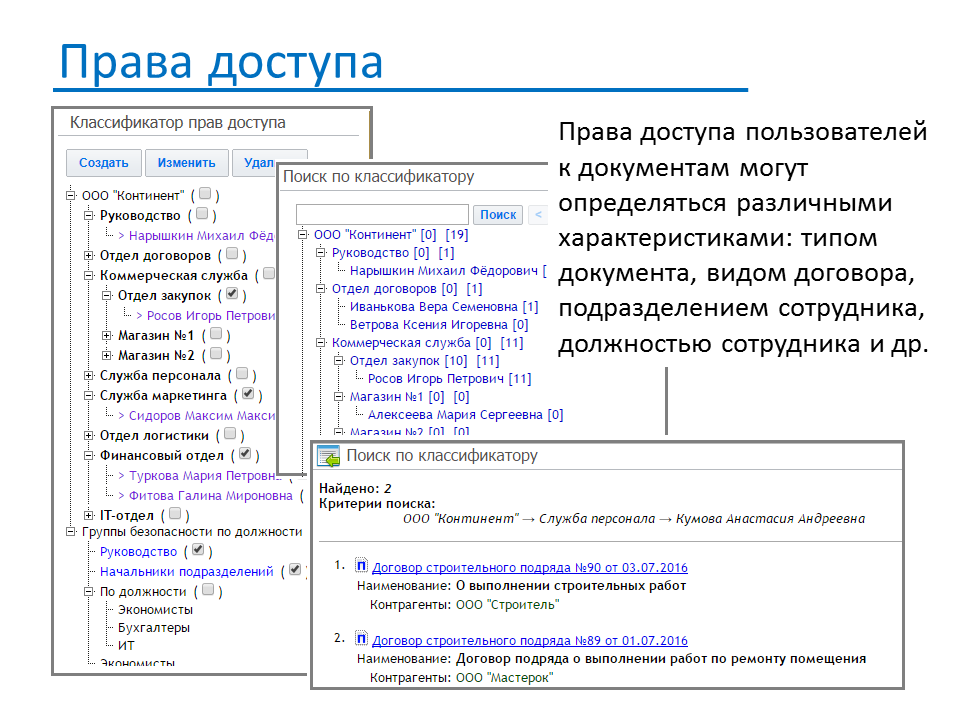960x720 pixels.
Task: Select Фитова Галина Мироновна in the tree
Action: [211, 496]
